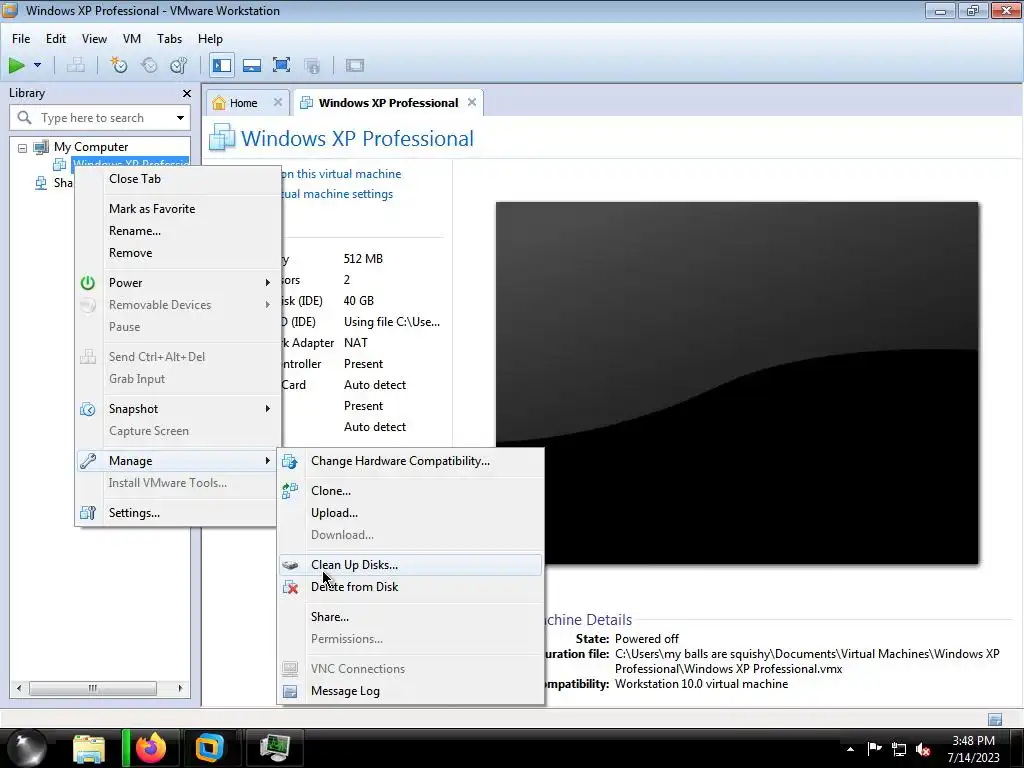1024x768 pixels.
Task: Close the Library panel
Action: (x=187, y=93)
